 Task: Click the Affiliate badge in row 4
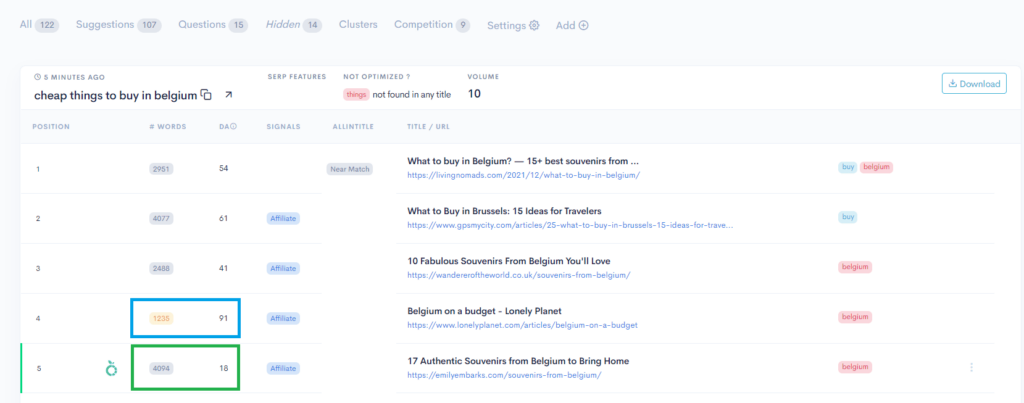point(283,318)
